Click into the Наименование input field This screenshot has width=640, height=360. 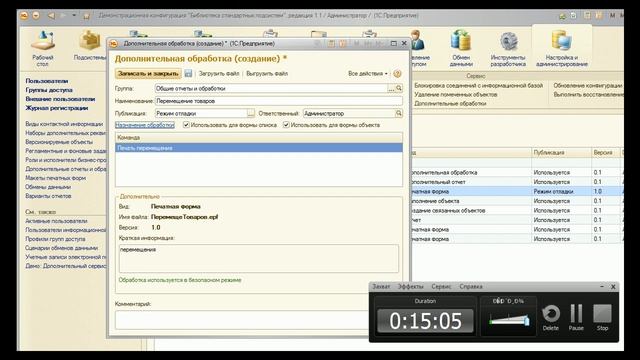(279, 101)
